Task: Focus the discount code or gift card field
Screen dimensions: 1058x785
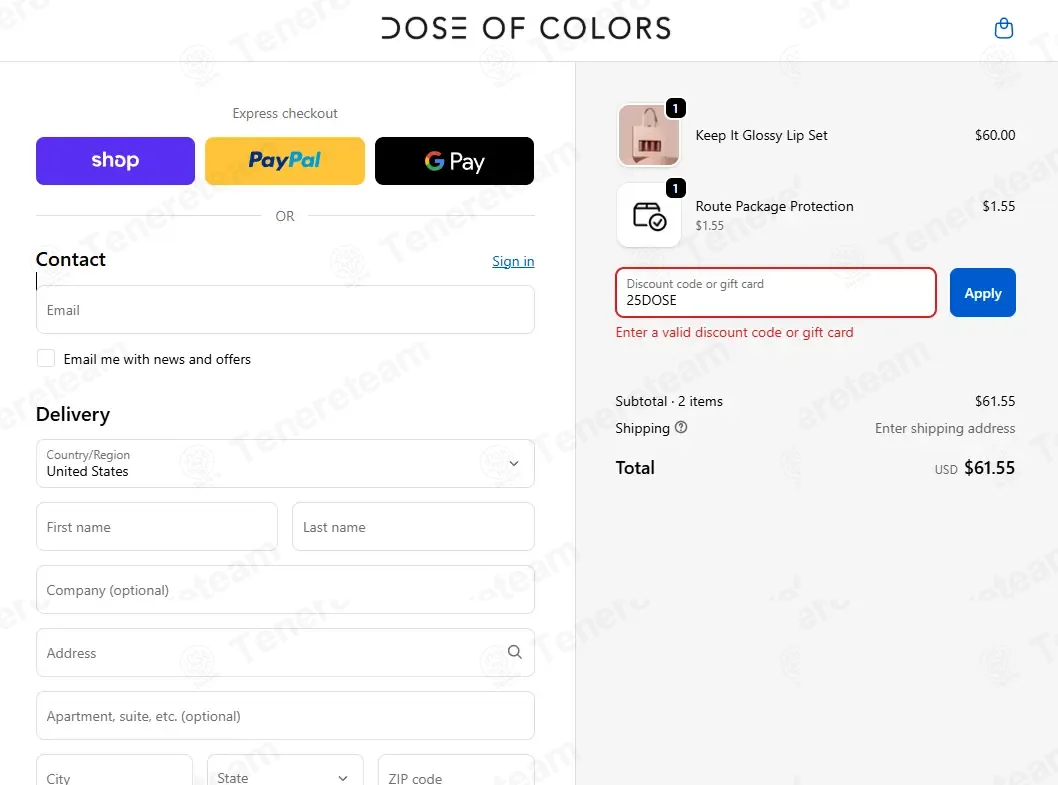Action: pos(776,293)
